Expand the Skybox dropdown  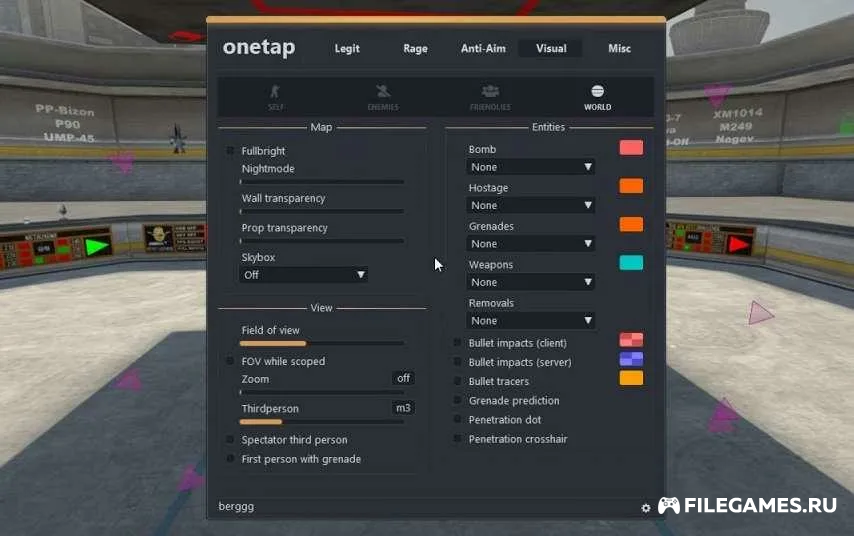[x=304, y=274]
